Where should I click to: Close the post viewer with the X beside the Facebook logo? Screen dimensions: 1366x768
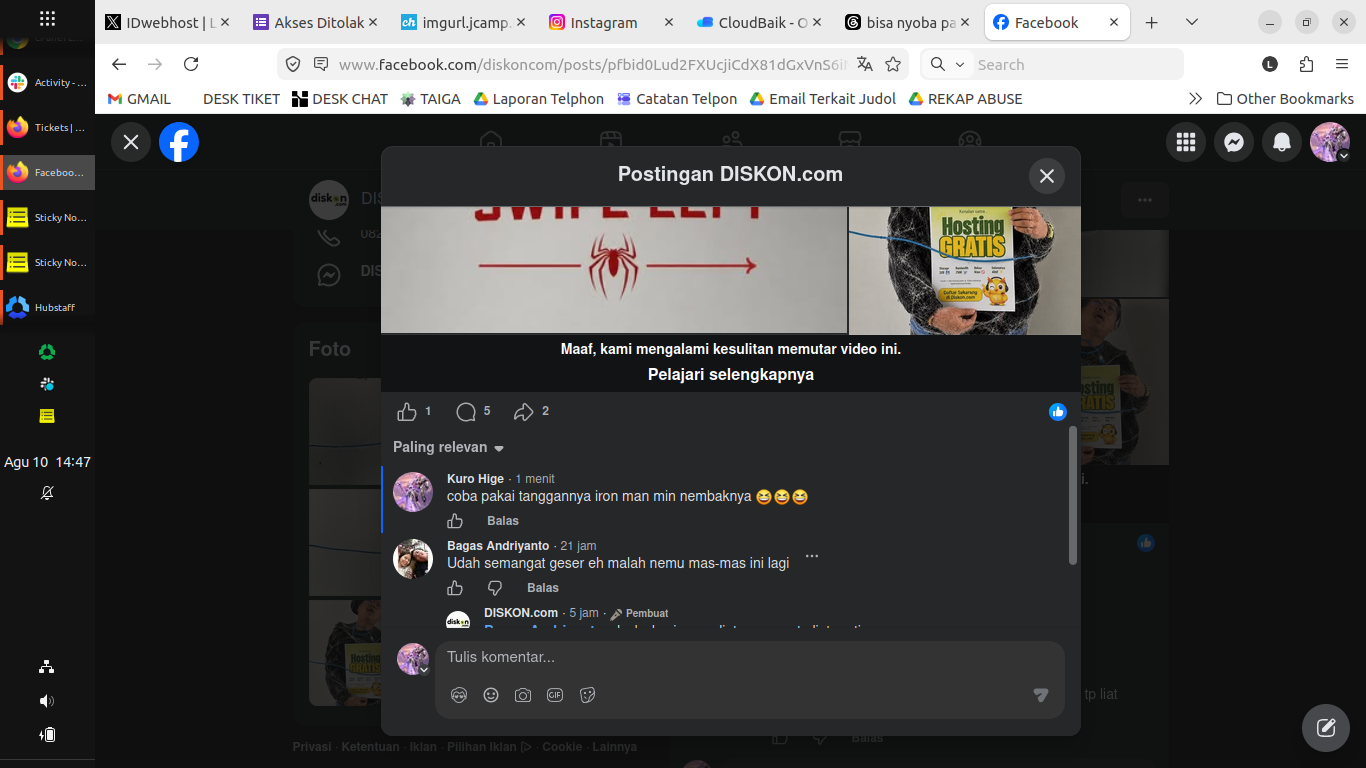click(x=131, y=142)
